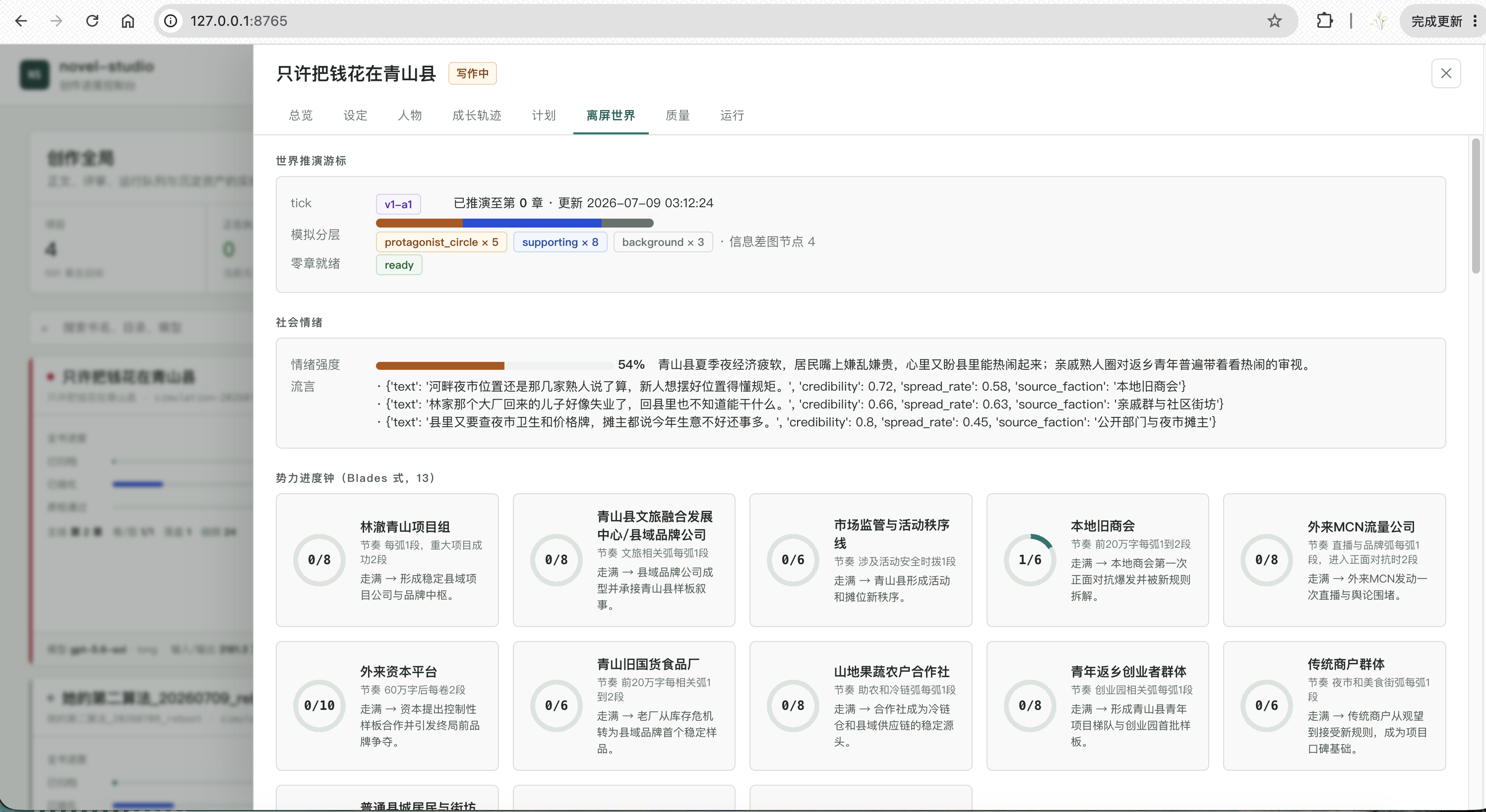Image resolution: width=1486 pixels, height=812 pixels.
Task: Click the detail panel vertical scrollbar
Action: (x=1475, y=206)
